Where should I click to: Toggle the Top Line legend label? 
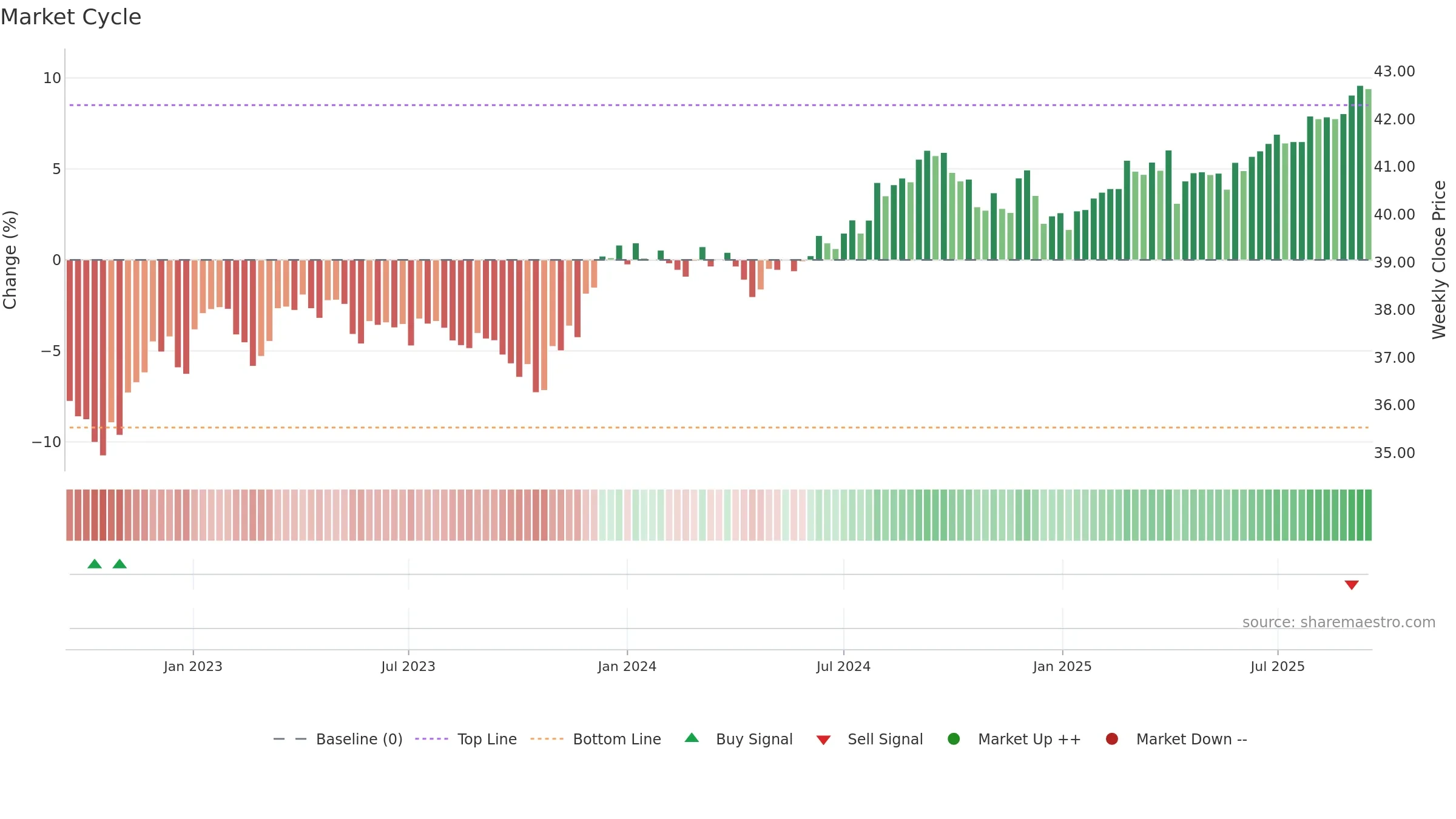tap(487, 739)
